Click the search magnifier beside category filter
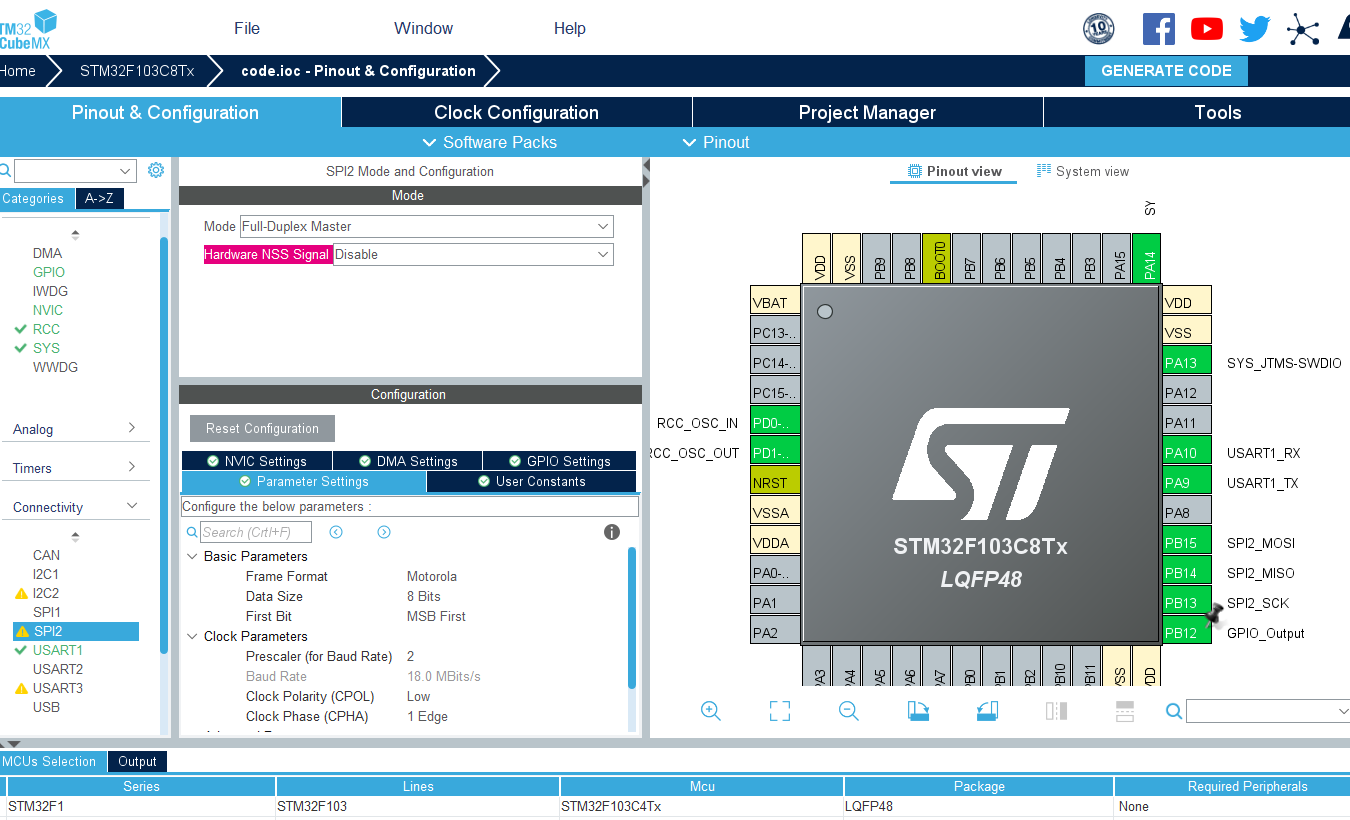Image resolution: width=1350 pixels, height=820 pixels. 6,171
